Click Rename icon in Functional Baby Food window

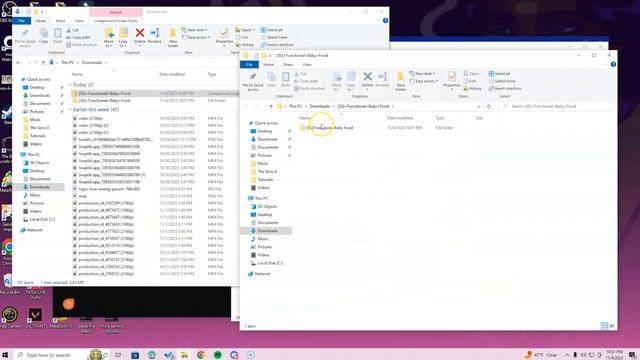tap(382, 79)
